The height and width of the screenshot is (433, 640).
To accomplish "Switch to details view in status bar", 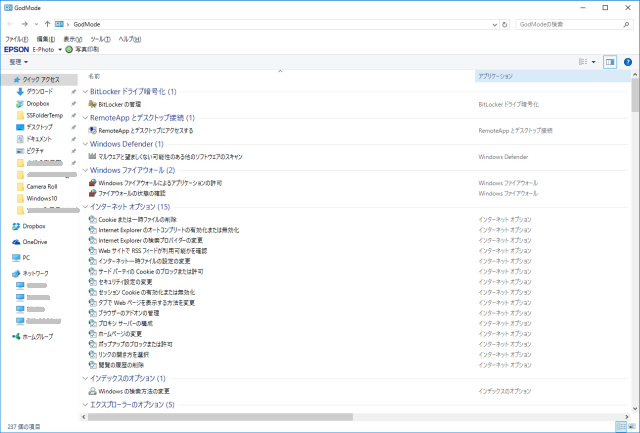I will (x=621, y=426).
